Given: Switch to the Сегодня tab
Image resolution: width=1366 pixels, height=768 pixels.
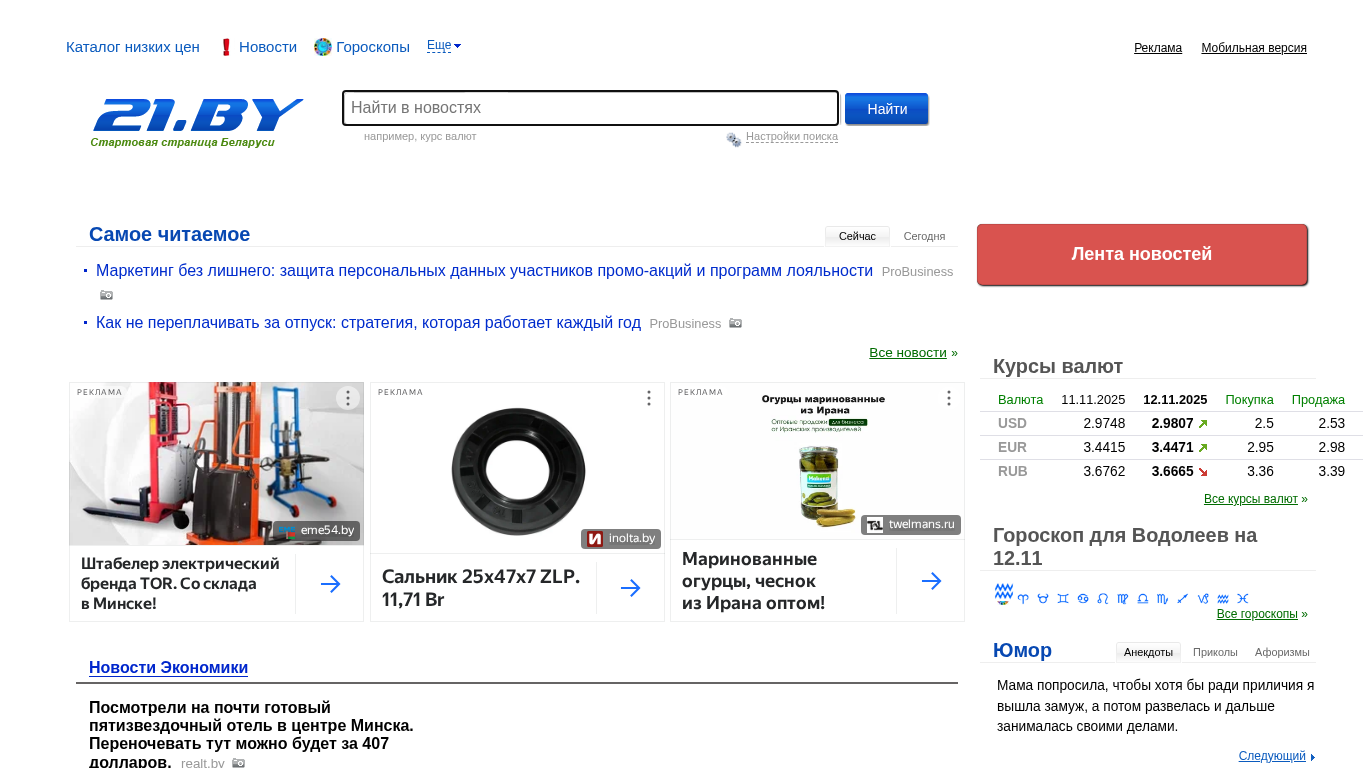Looking at the screenshot, I should pyautogui.click(x=924, y=236).
